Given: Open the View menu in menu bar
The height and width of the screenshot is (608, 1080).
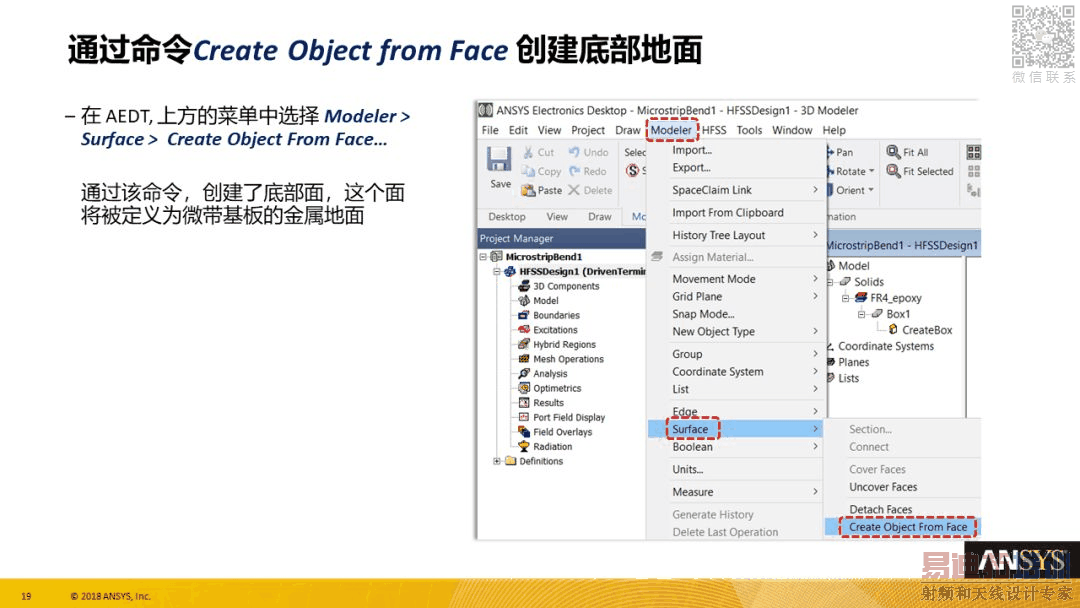Looking at the screenshot, I should click(549, 130).
